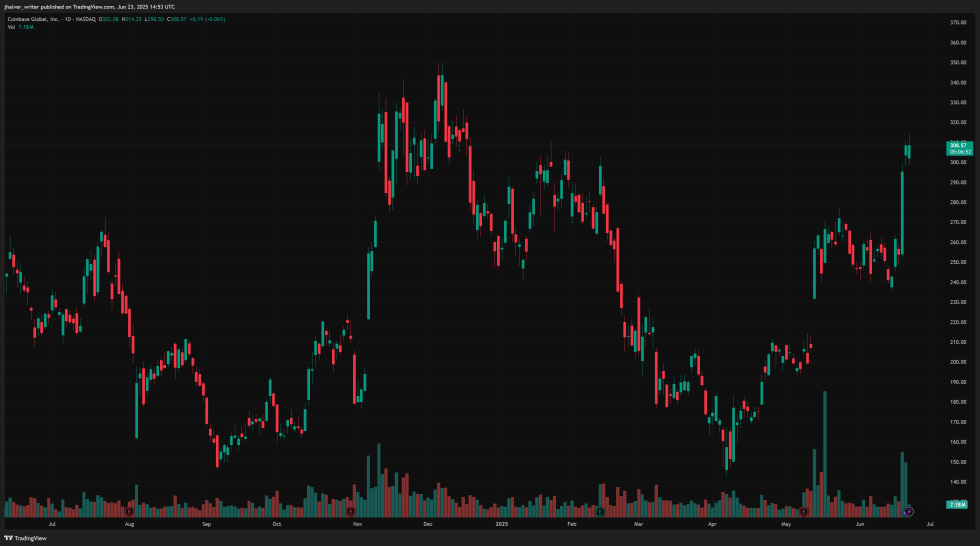
Task: Click the Dec label on time axis
Action: pos(427,522)
